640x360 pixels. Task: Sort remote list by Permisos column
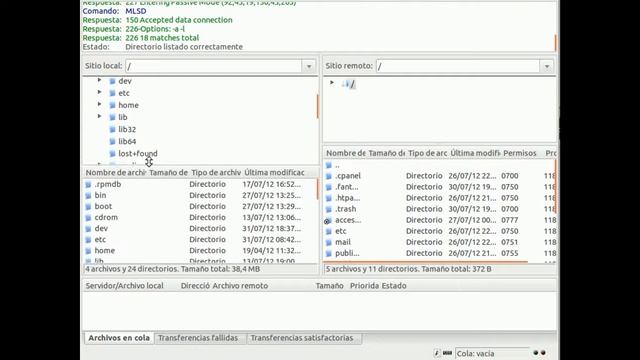(520, 153)
